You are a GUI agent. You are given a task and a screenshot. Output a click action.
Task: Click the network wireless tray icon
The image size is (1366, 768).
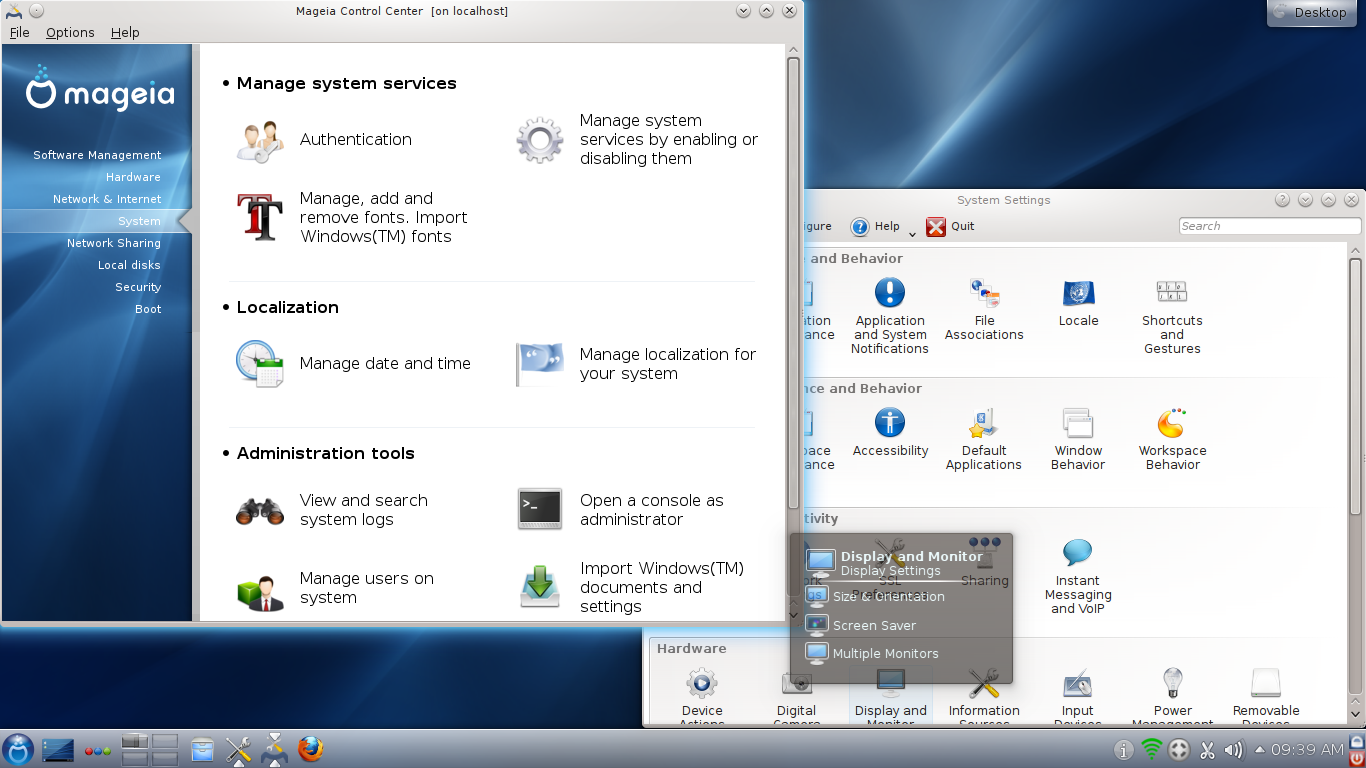point(1152,749)
